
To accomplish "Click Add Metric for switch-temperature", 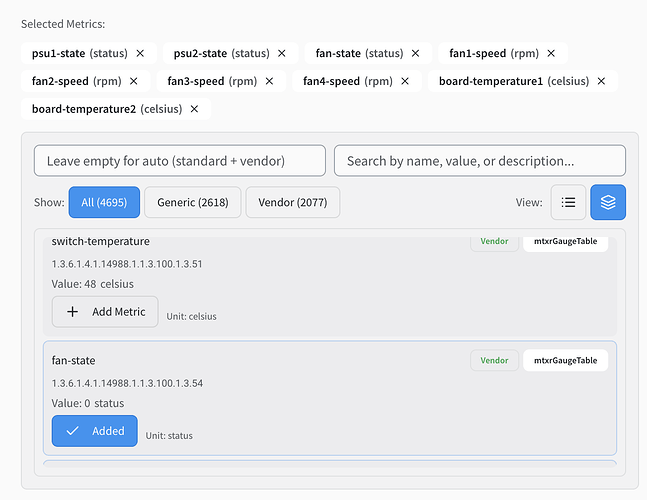I will 105,312.
